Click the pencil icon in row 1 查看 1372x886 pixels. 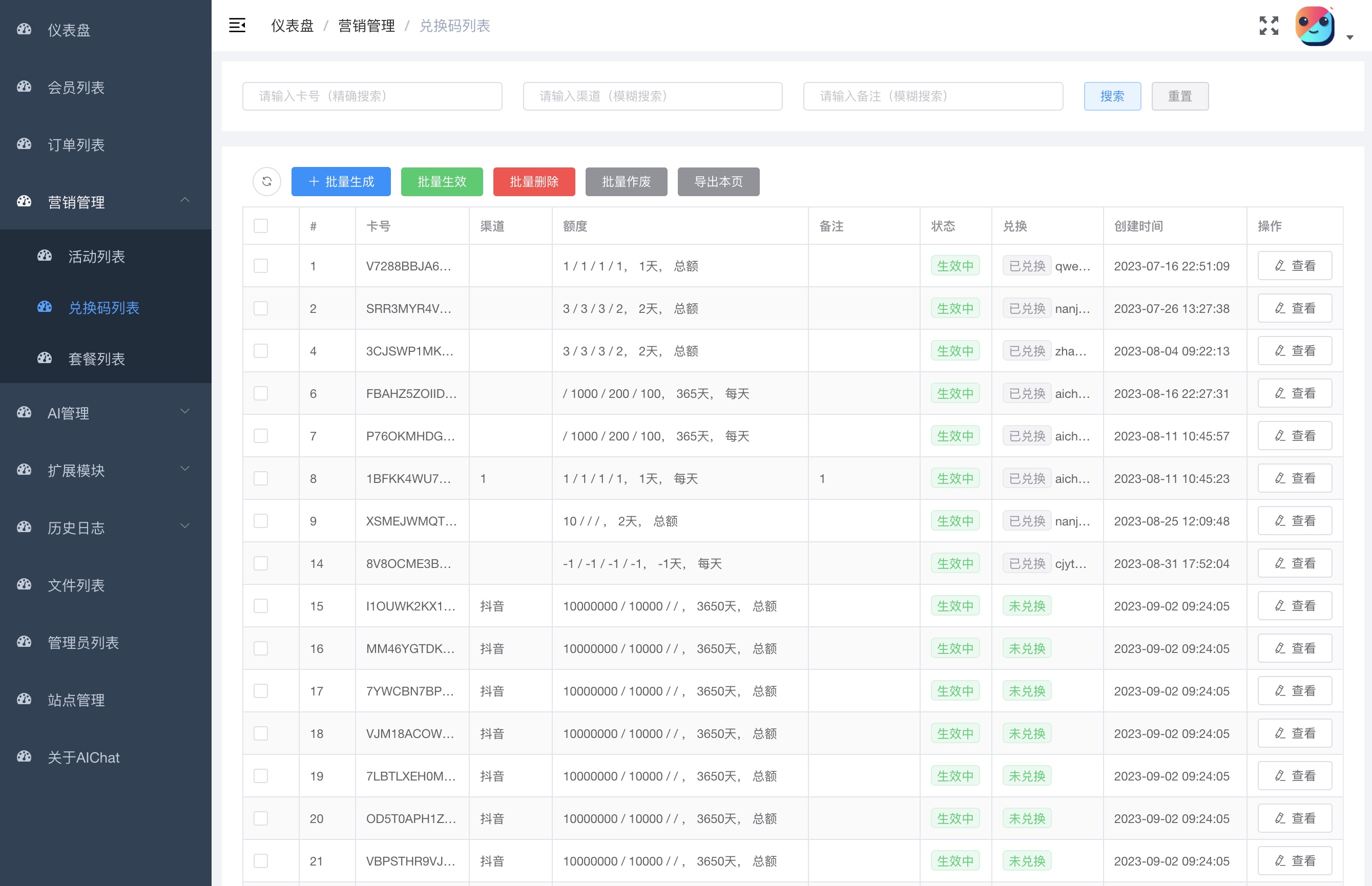click(x=1279, y=266)
